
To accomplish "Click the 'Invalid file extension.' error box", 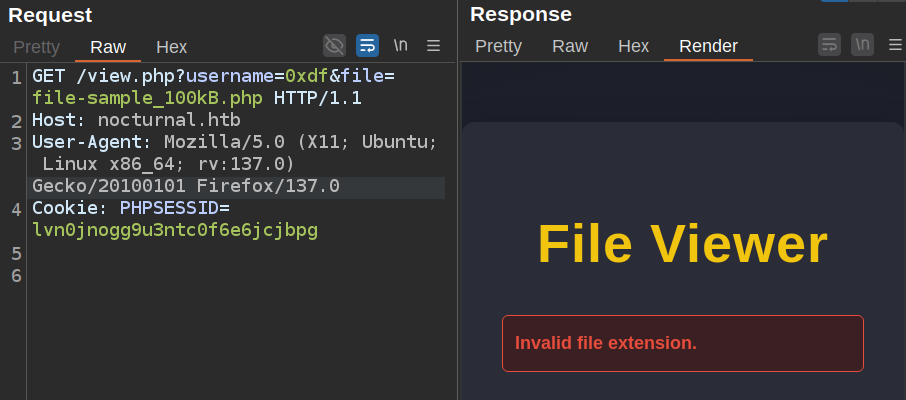I will click(682, 343).
